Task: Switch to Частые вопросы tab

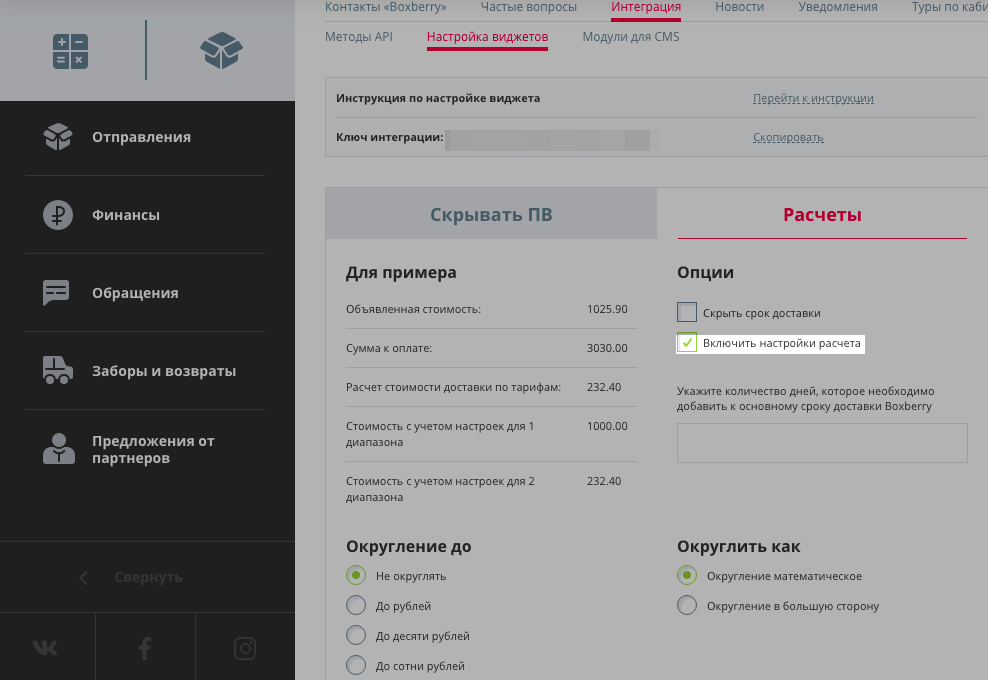Action: 529,7
